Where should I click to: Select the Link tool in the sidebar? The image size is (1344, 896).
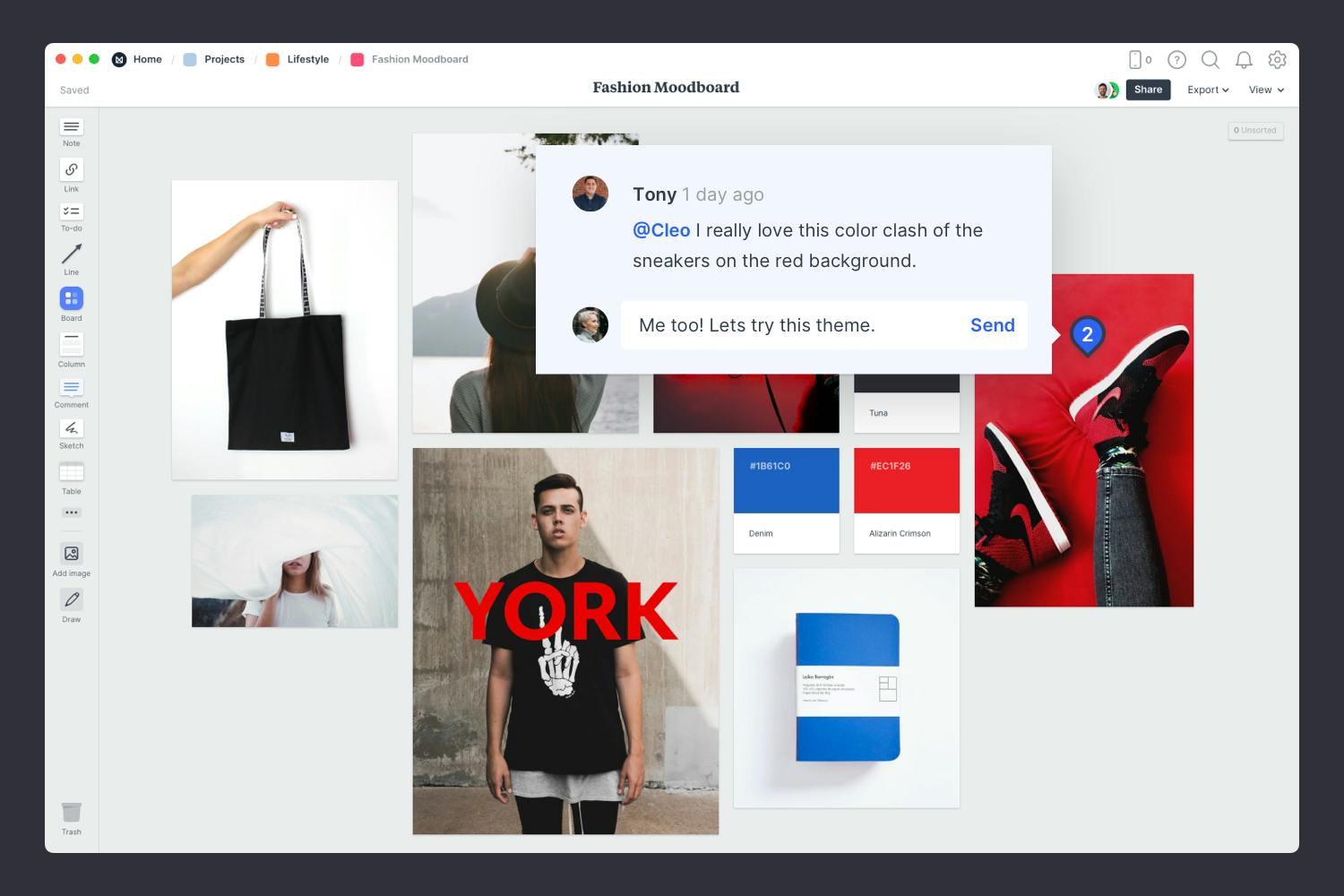[x=71, y=170]
